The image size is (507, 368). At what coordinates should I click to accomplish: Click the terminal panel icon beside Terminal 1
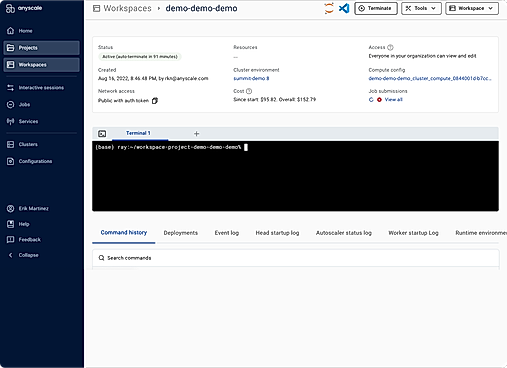(102, 134)
